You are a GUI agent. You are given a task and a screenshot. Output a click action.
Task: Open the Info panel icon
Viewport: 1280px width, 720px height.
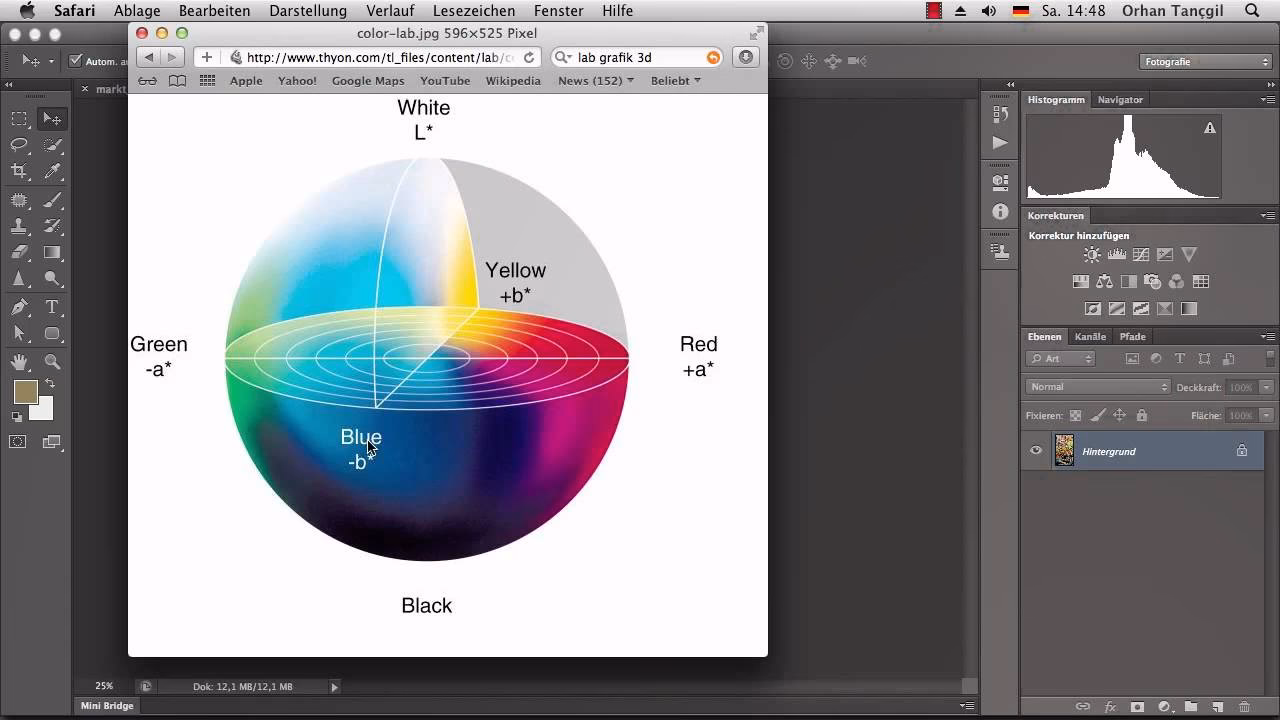(x=1000, y=212)
